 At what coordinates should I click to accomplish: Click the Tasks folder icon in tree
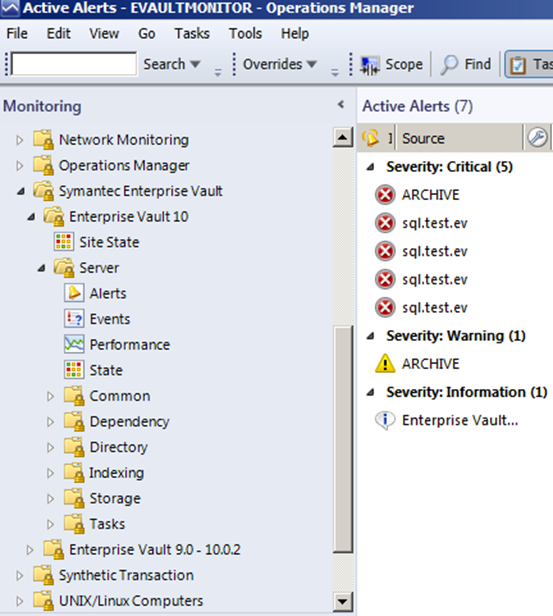coord(74,524)
